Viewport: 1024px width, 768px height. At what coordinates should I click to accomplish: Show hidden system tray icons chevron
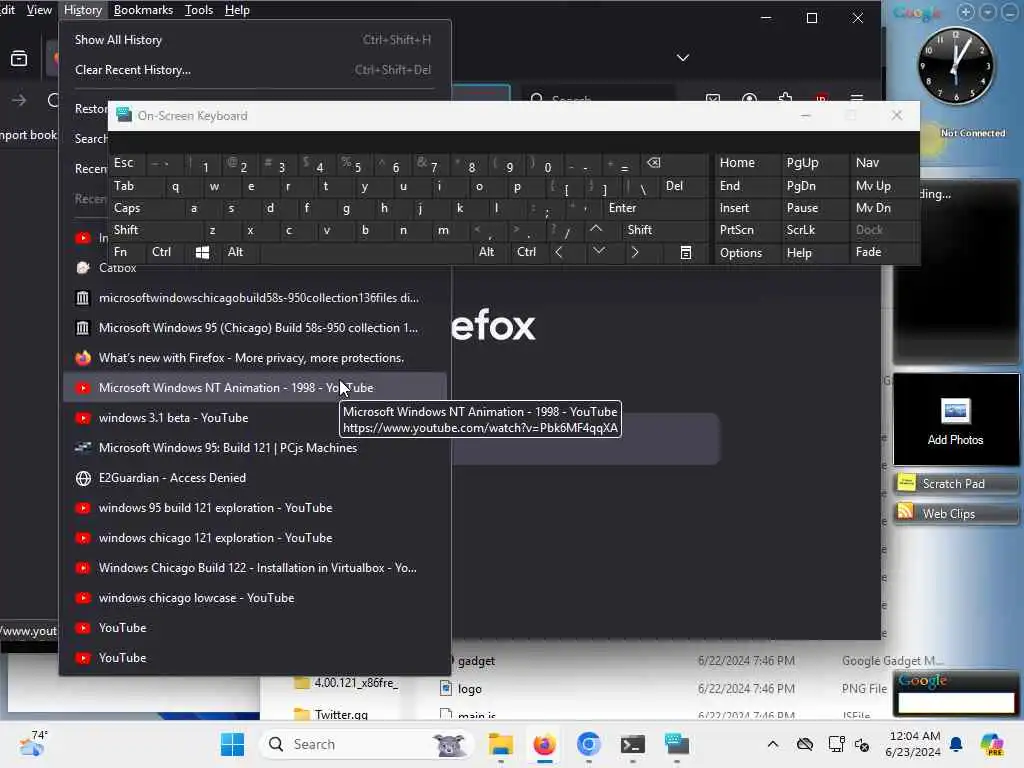click(773, 744)
